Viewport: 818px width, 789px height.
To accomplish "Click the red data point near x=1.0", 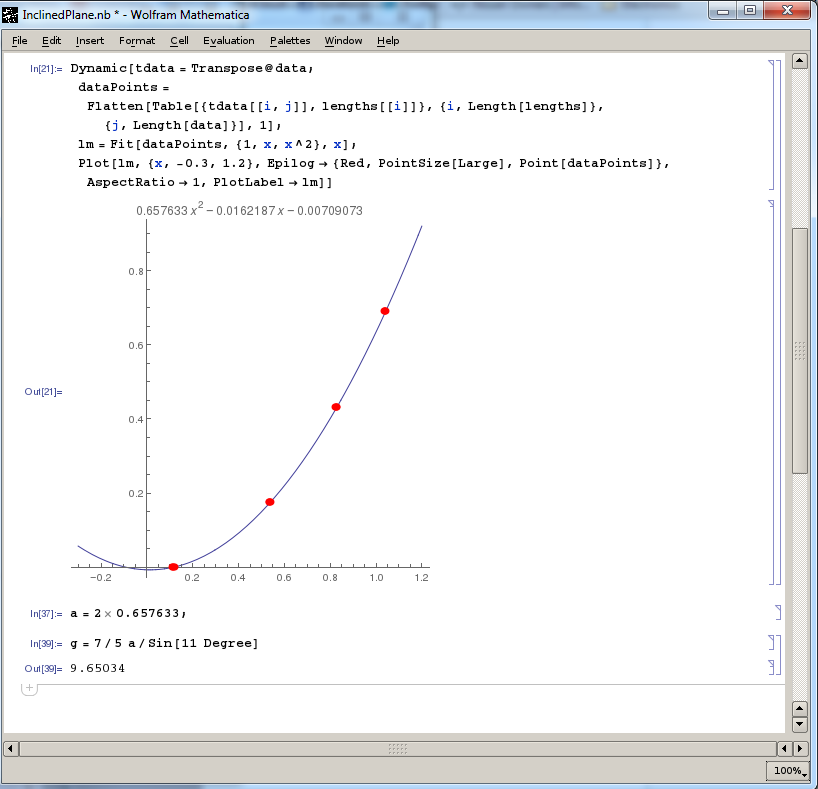I will [384, 311].
